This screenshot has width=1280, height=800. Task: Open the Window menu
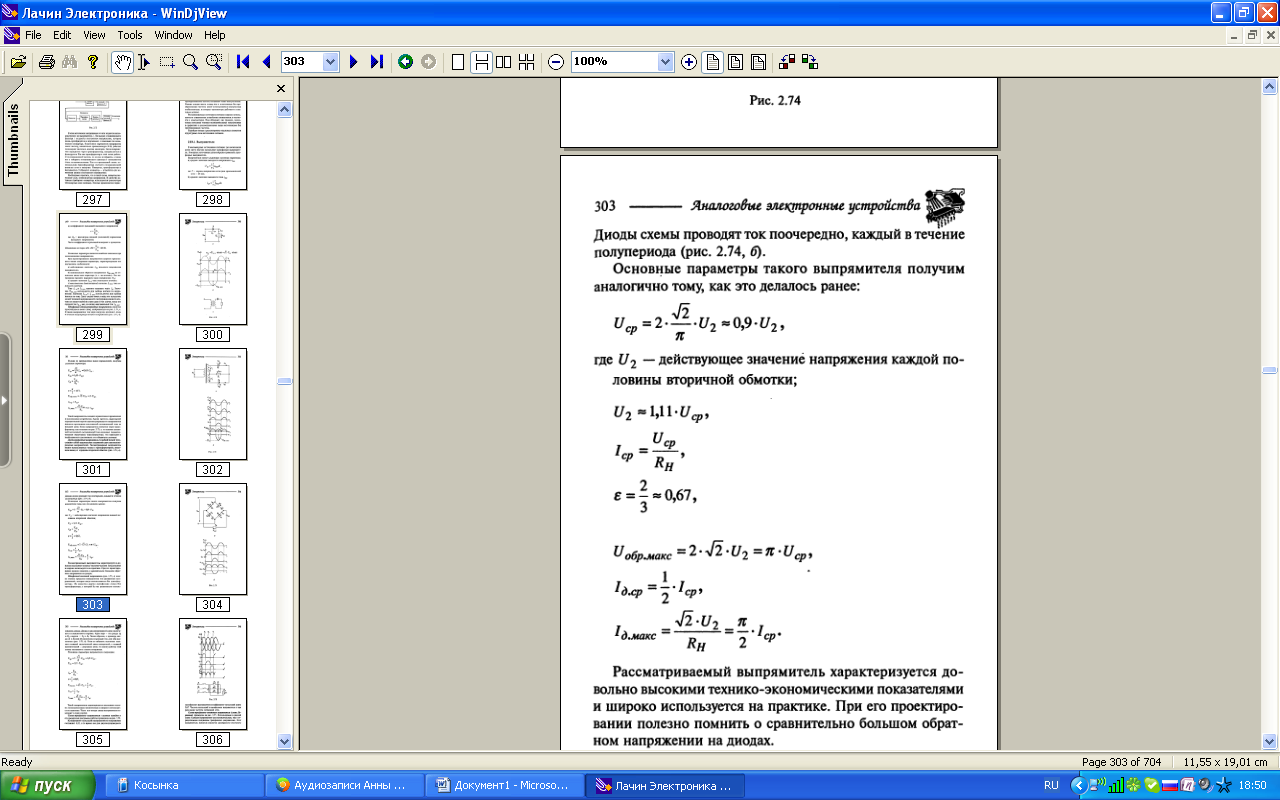174,35
